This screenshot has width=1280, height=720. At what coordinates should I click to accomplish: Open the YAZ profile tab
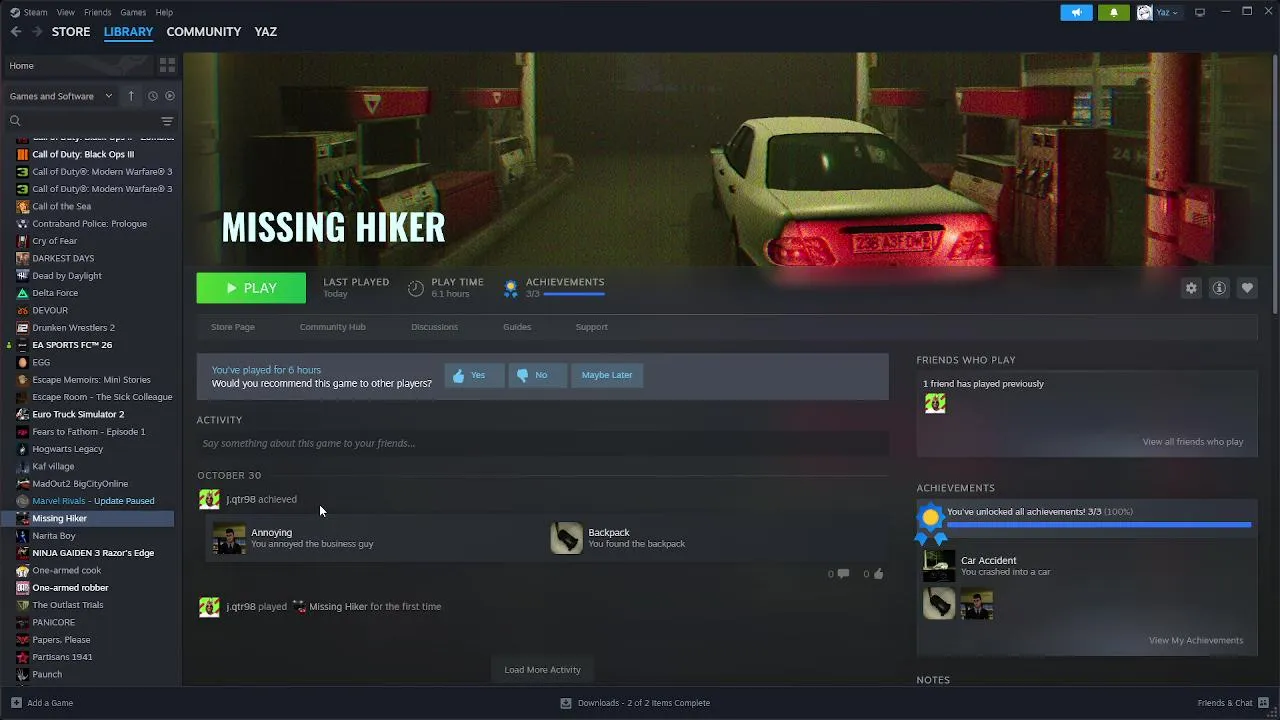[x=265, y=32]
